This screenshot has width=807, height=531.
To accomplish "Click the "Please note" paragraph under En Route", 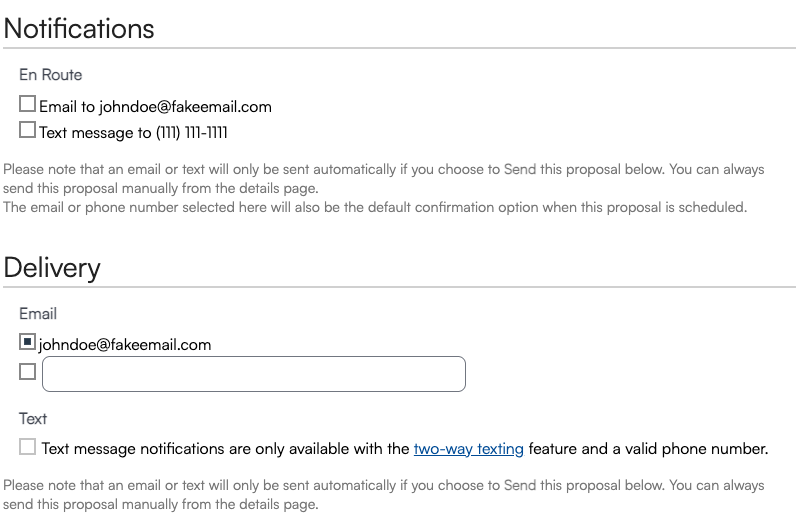I will pyautogui.click(x=383, y=178).
